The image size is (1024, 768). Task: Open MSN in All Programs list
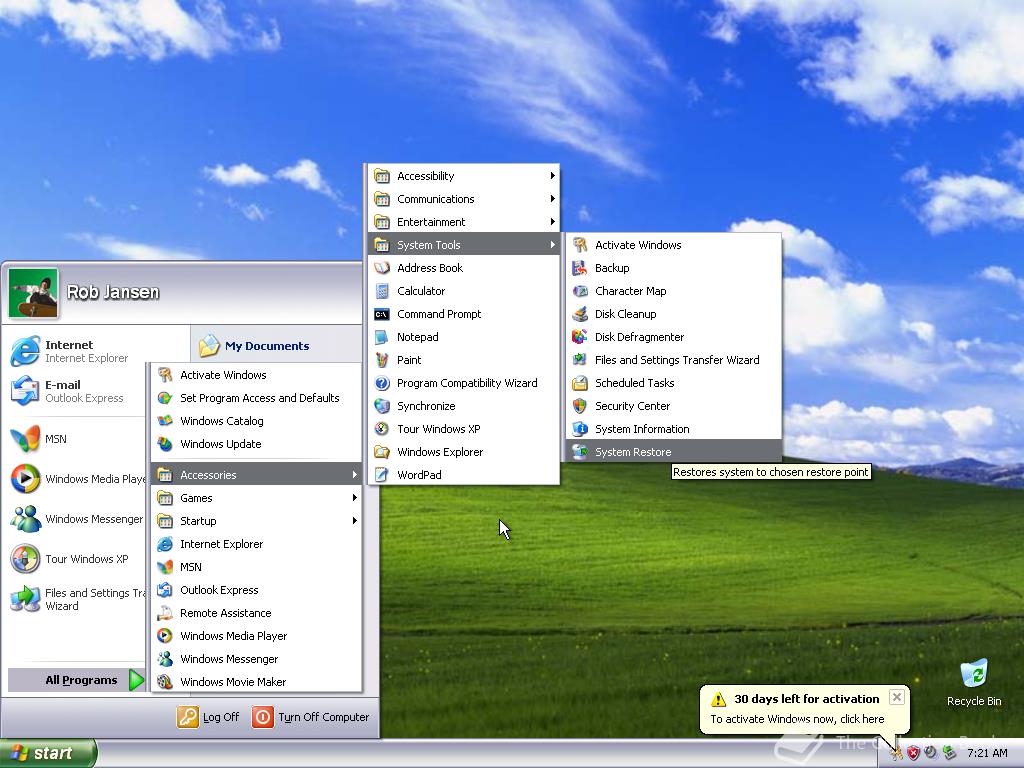256,567
